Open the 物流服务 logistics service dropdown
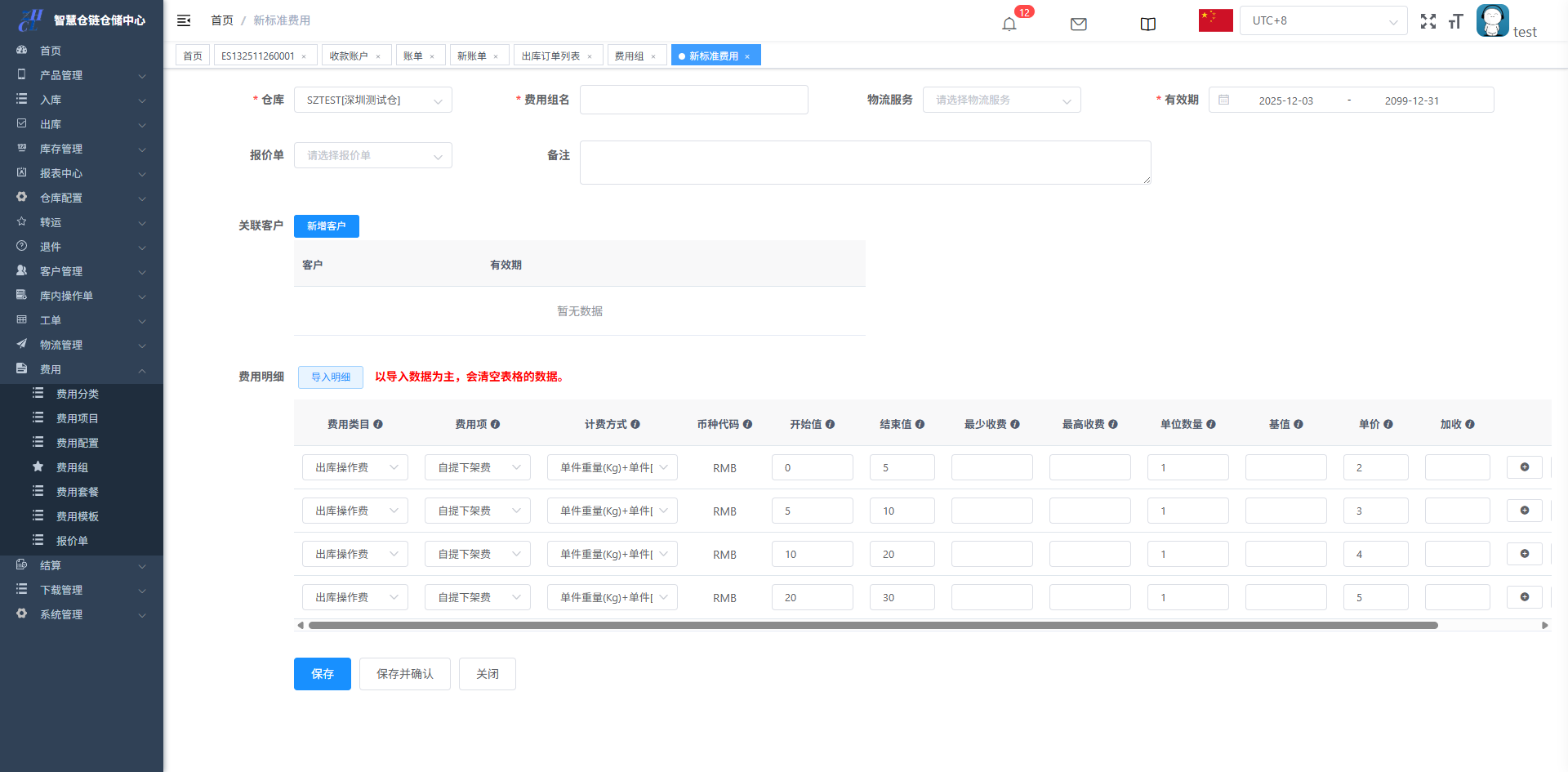Image resolution: width=1568 pixels, height=772 pixels. pos(1001,100)
